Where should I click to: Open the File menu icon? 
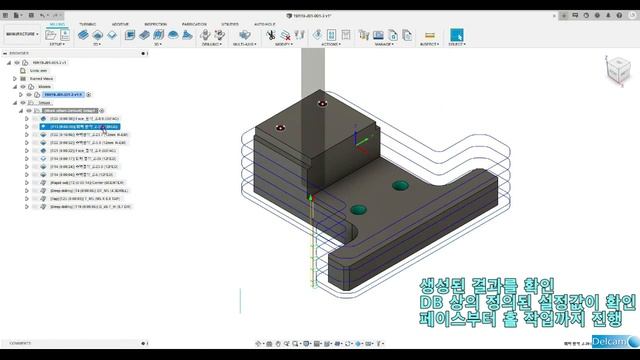[x=17, y=16]
